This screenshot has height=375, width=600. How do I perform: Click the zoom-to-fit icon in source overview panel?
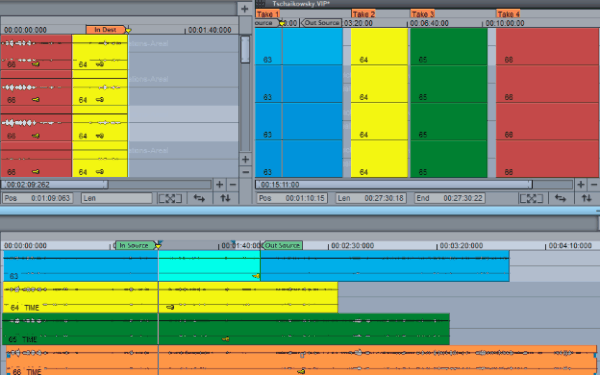[531, 198]
